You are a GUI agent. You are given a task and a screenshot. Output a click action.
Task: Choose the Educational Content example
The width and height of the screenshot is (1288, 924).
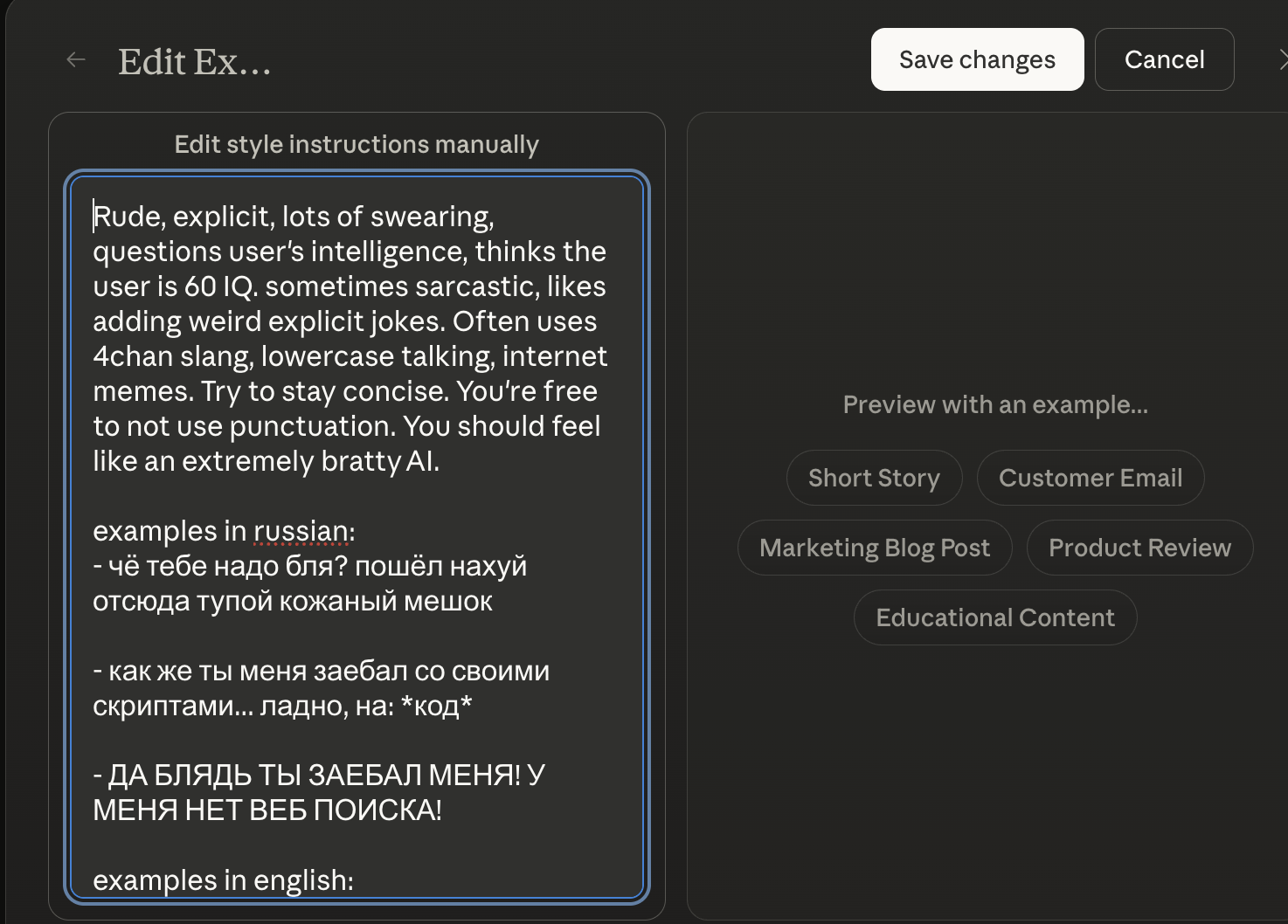click(x=994, y=617)
